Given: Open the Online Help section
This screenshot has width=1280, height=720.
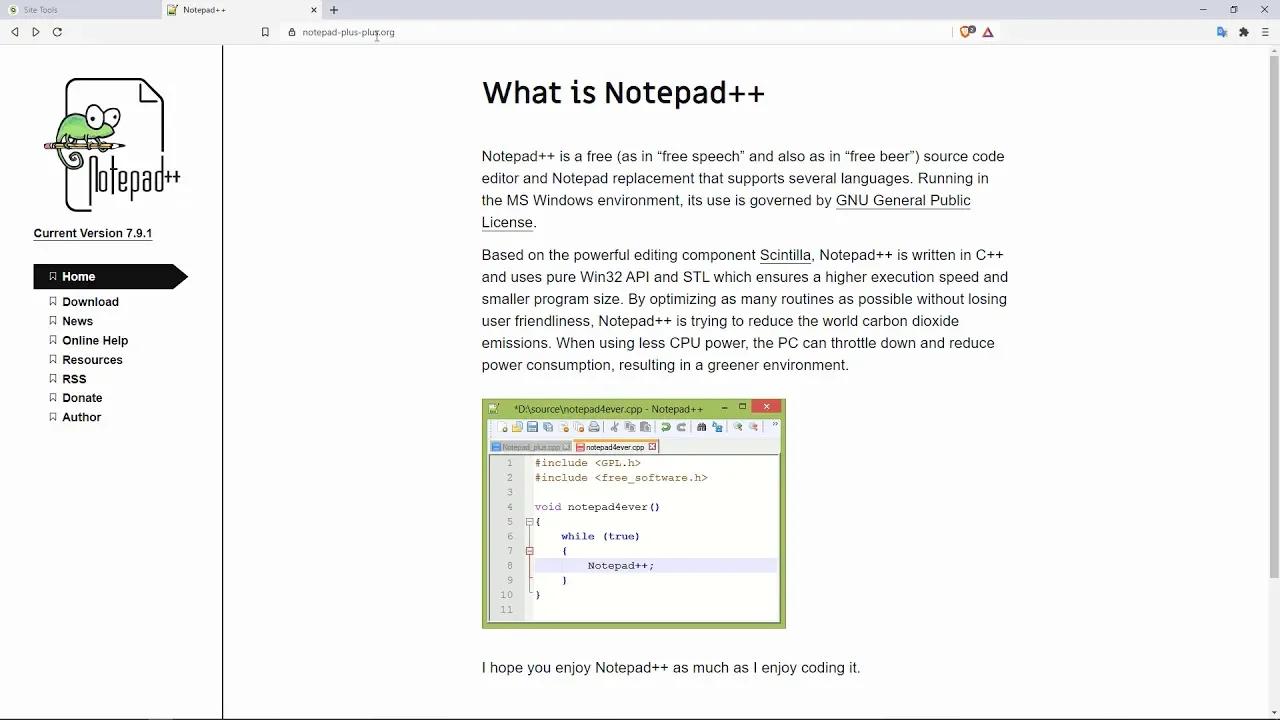Looking at the screenshot, I should tap(95, 340).
